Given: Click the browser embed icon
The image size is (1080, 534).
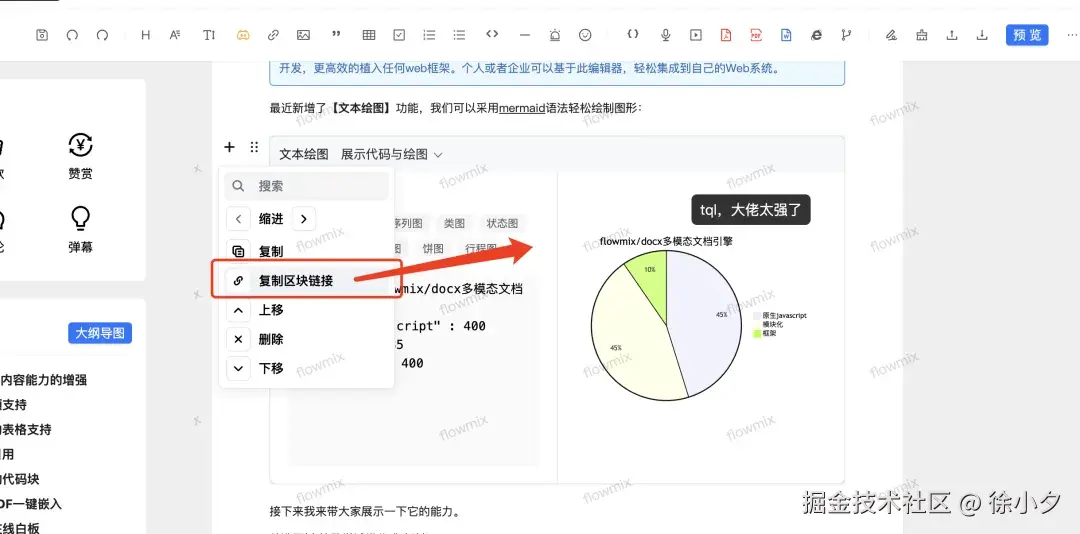Looking at the screenshot, I should (816, 34).
